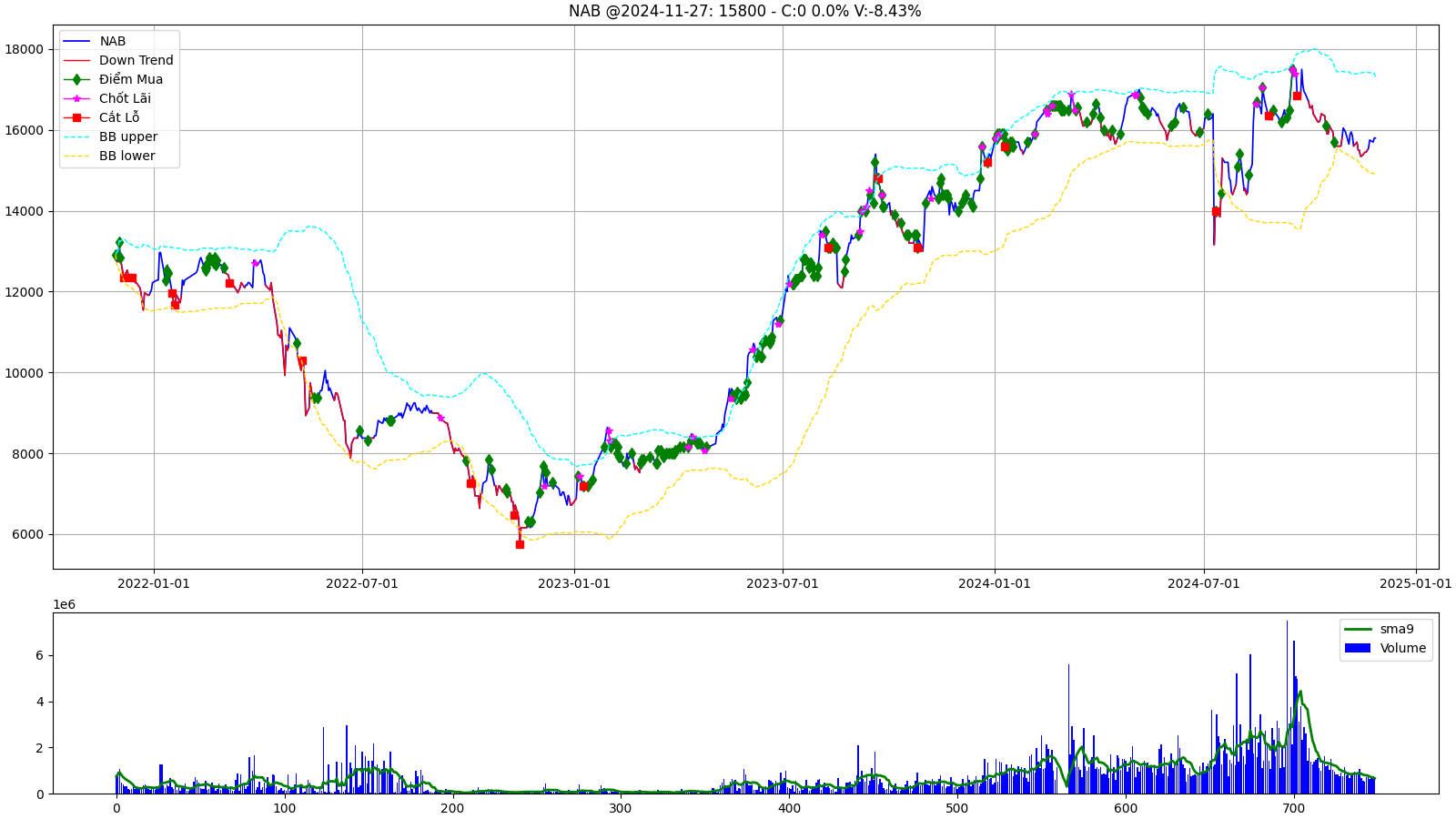
Task: Click the 18000 y-axis label
Action: [x=24, y=49]
